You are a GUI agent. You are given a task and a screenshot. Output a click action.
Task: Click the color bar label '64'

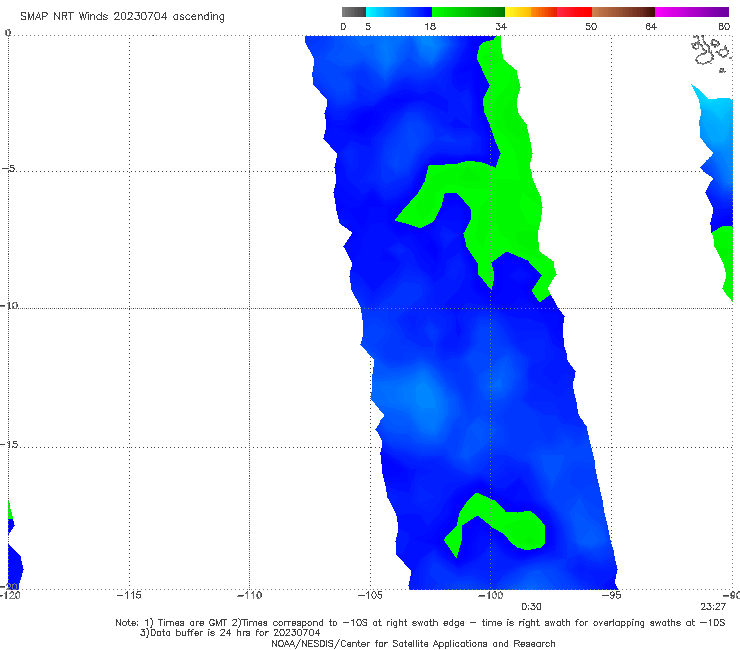coord(651,26)
